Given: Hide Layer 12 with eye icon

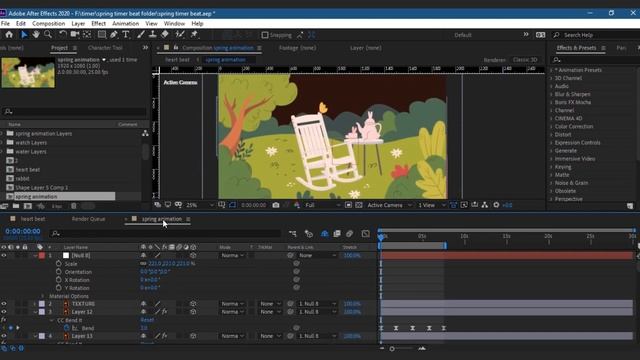Looking at the screenshot, I should tap(4, 312).
